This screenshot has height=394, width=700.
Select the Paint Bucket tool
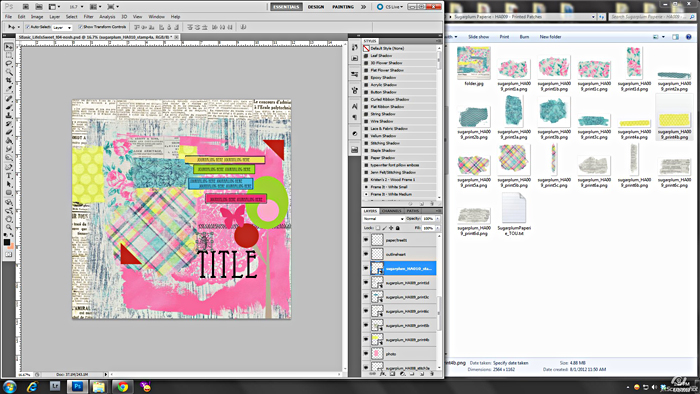pyautogui.click(x=8, y=141)
